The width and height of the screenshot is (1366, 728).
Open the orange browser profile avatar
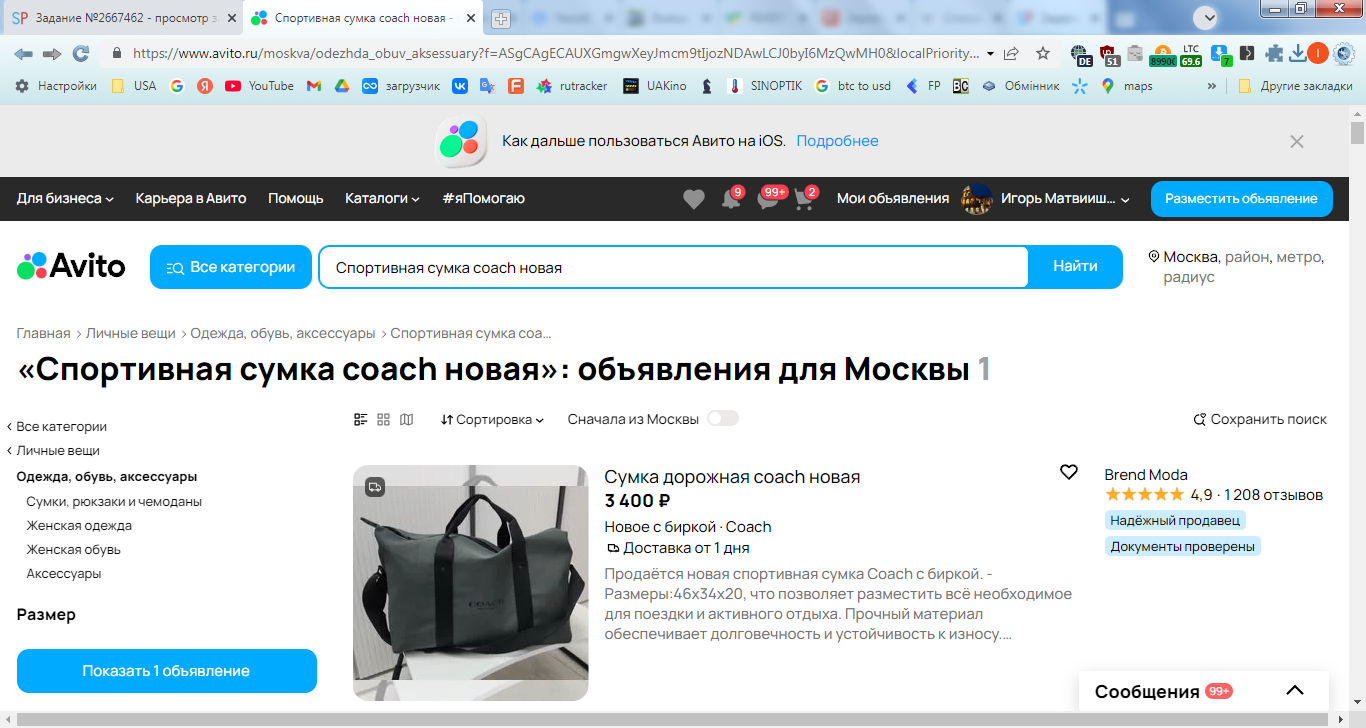(1318, 53)
